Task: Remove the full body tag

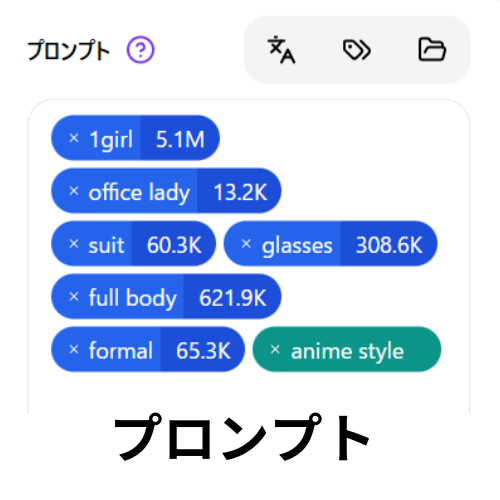Action: click(74, 296)
